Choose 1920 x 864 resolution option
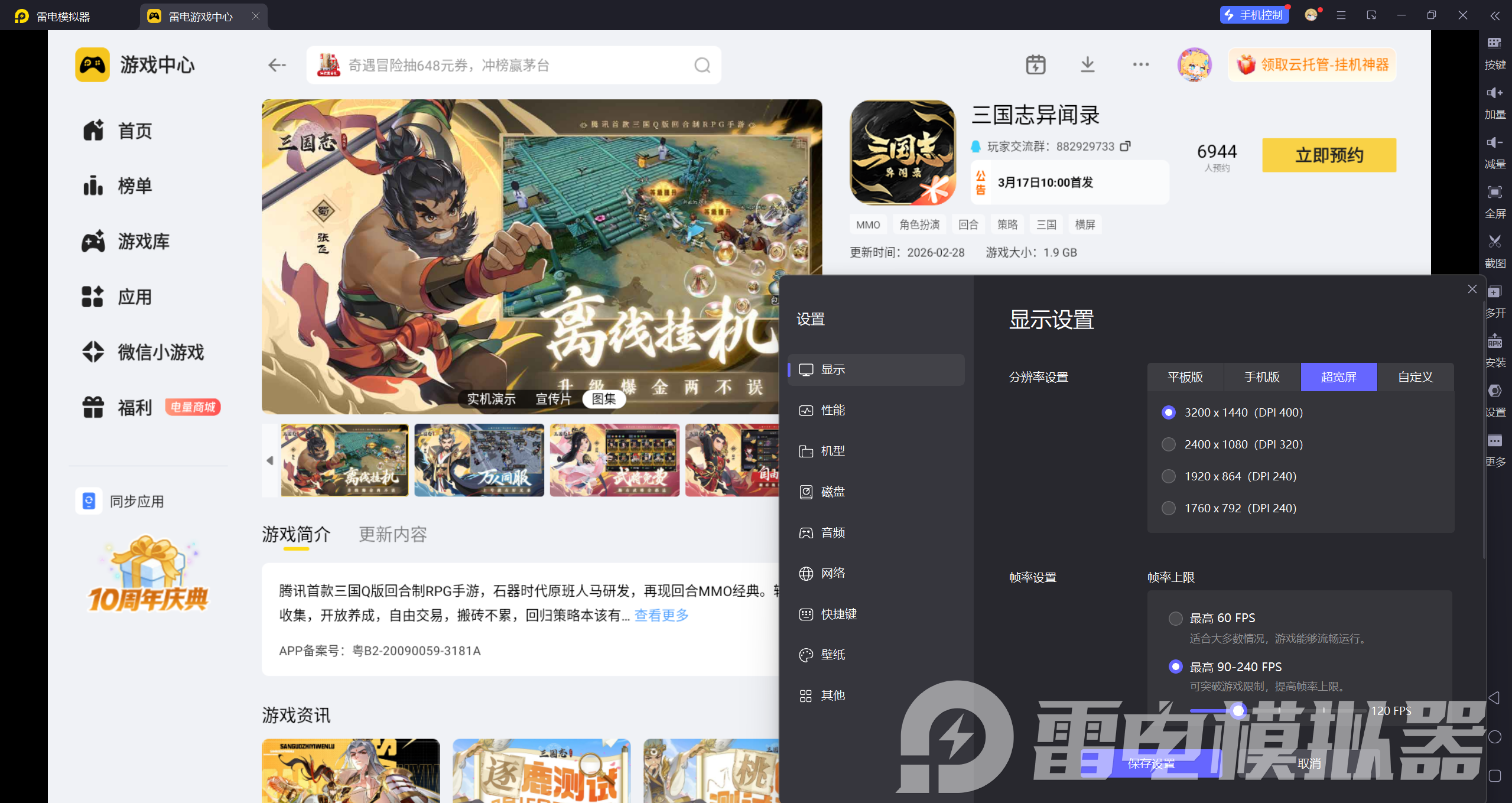Image resolution: width=1512 pixels, height=803 pixels. (1168, 476)
